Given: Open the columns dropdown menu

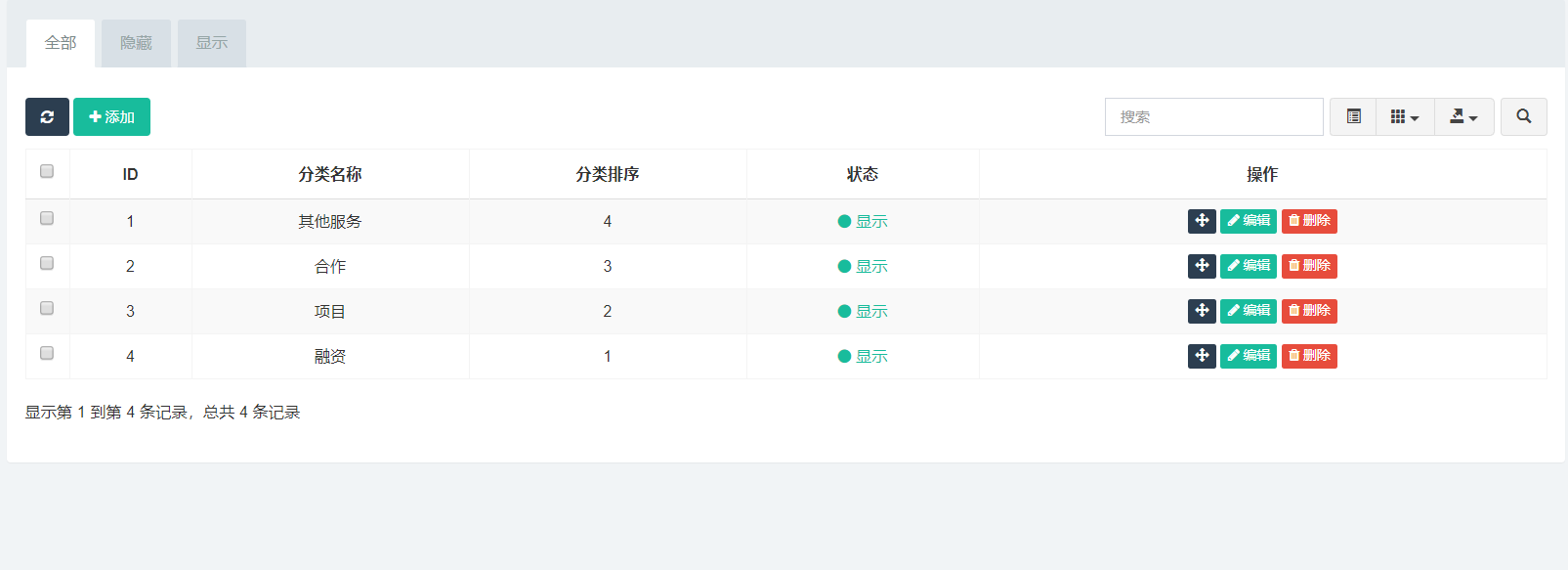Looking at the screenshot, I should pyautogui.click(x=1405, y=116).
